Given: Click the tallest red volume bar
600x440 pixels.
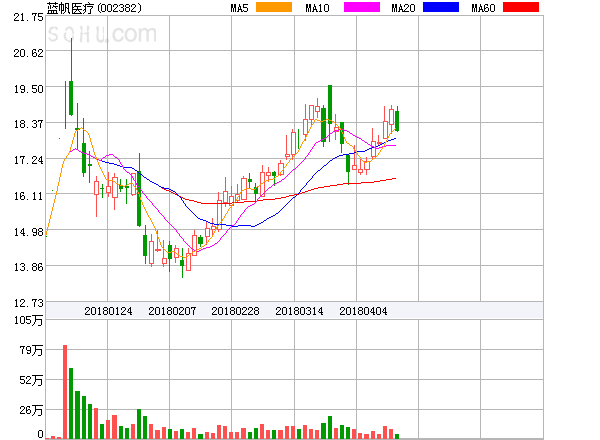Looking at the screenshot, I should point(65,392).
